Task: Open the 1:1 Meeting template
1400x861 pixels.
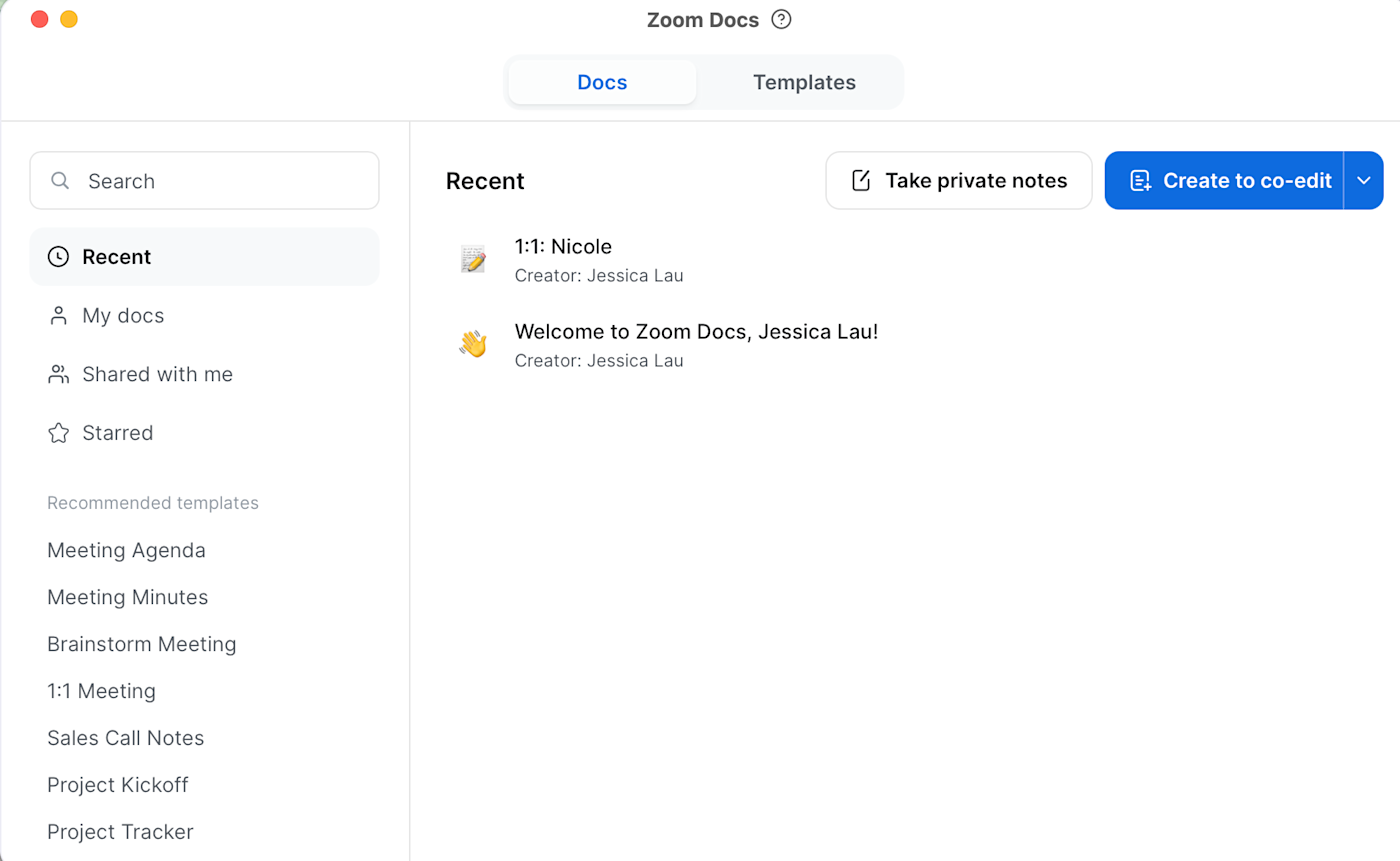Action: 101,692
